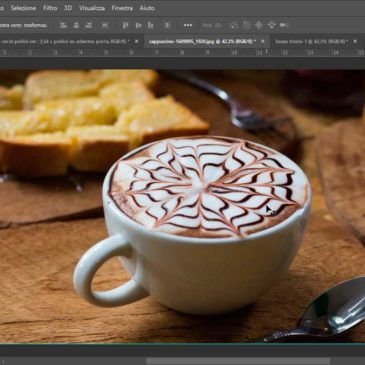This screenshot has height=365, width=365.
Task: Open the three-dots align options
Action: coord(188,25)
